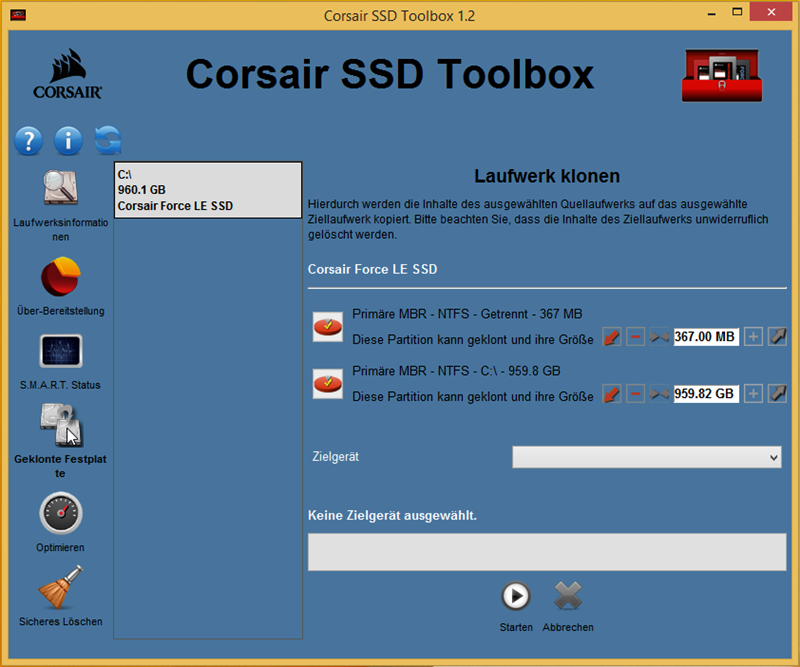Open the info about icon
This screenshot has width=800, height=667.
click(68, 141)
